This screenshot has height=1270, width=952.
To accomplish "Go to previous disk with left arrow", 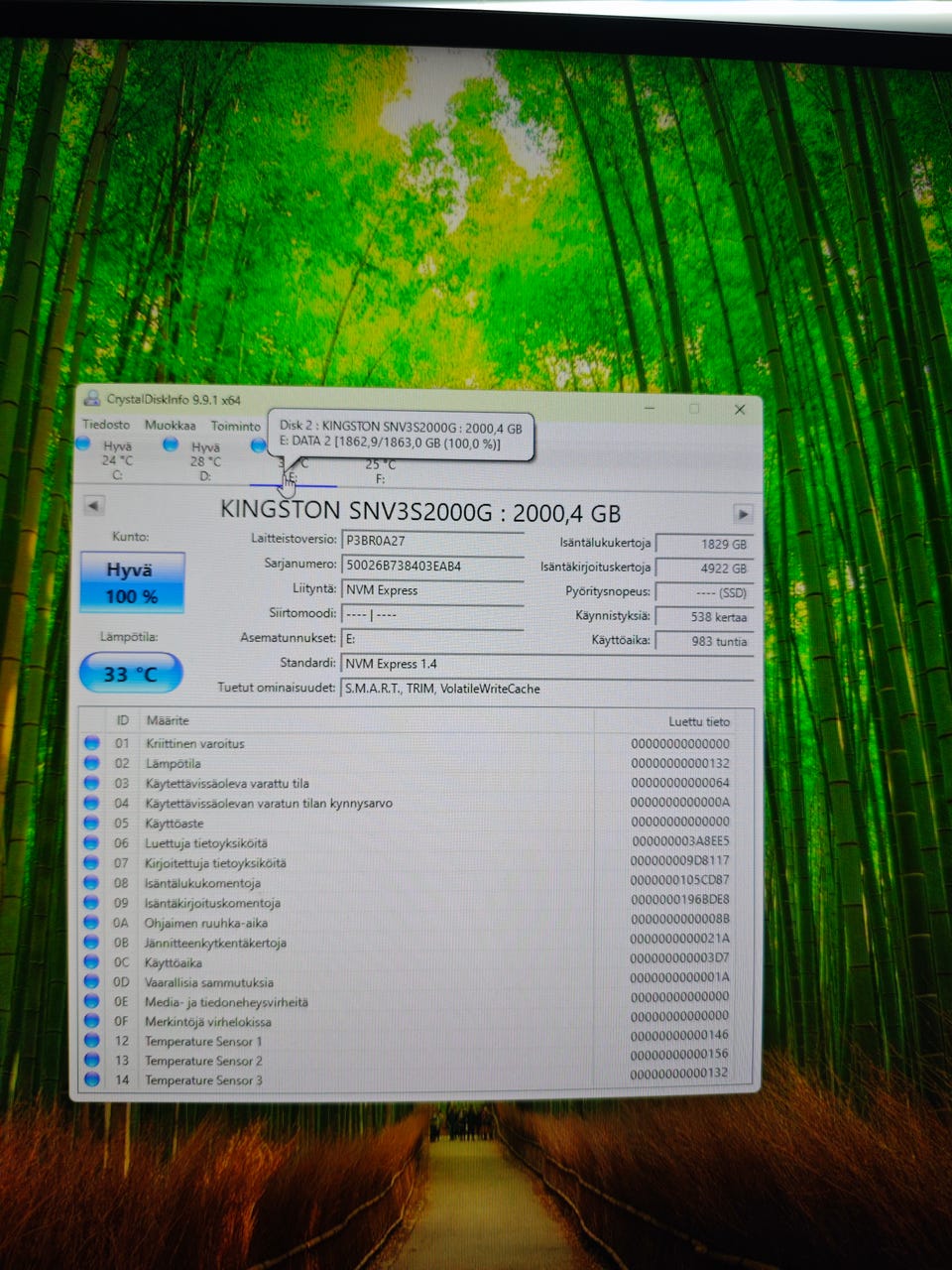I will pos(93,506).
